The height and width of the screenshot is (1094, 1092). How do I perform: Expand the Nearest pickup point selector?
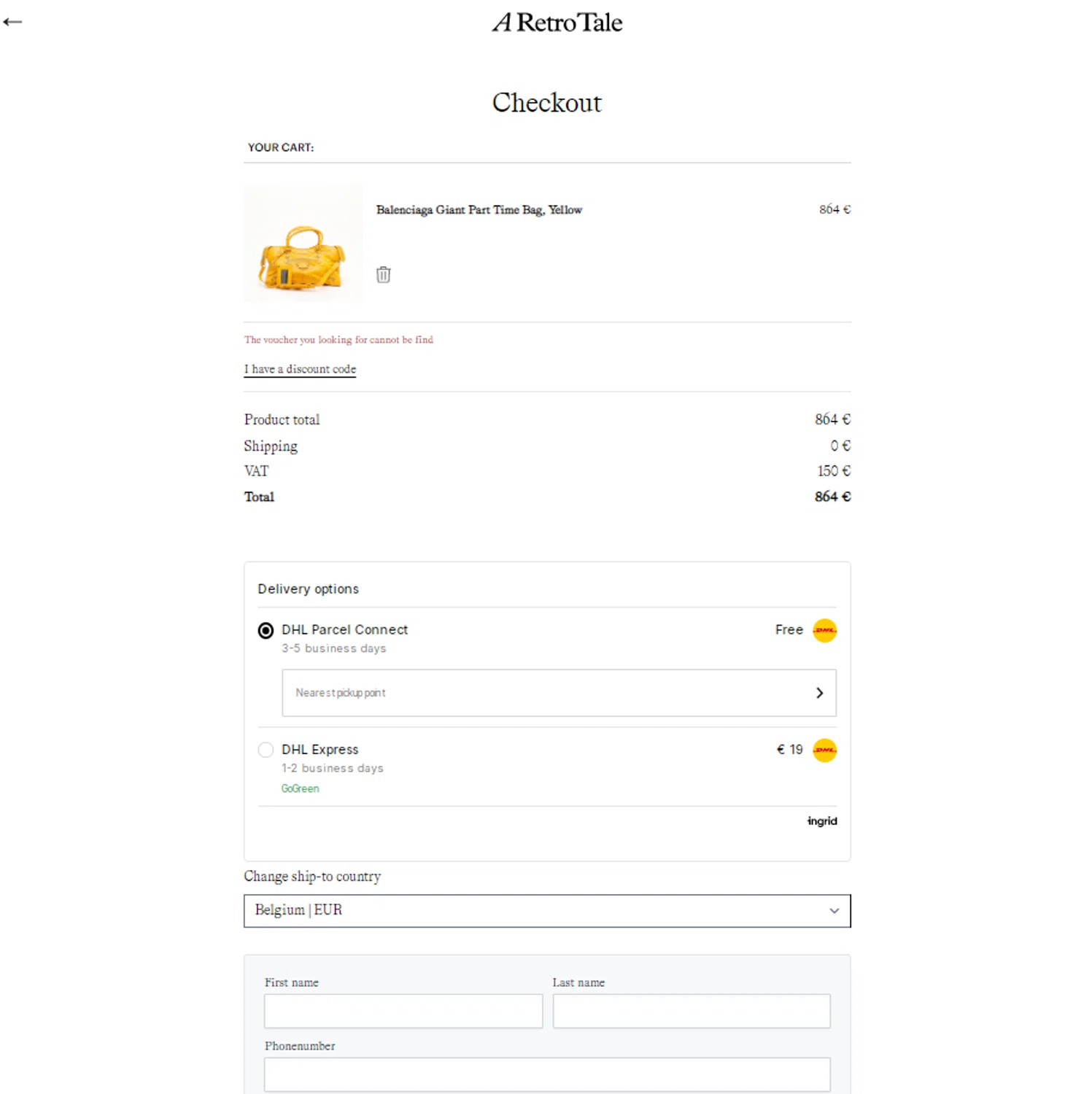click(559, 693)
